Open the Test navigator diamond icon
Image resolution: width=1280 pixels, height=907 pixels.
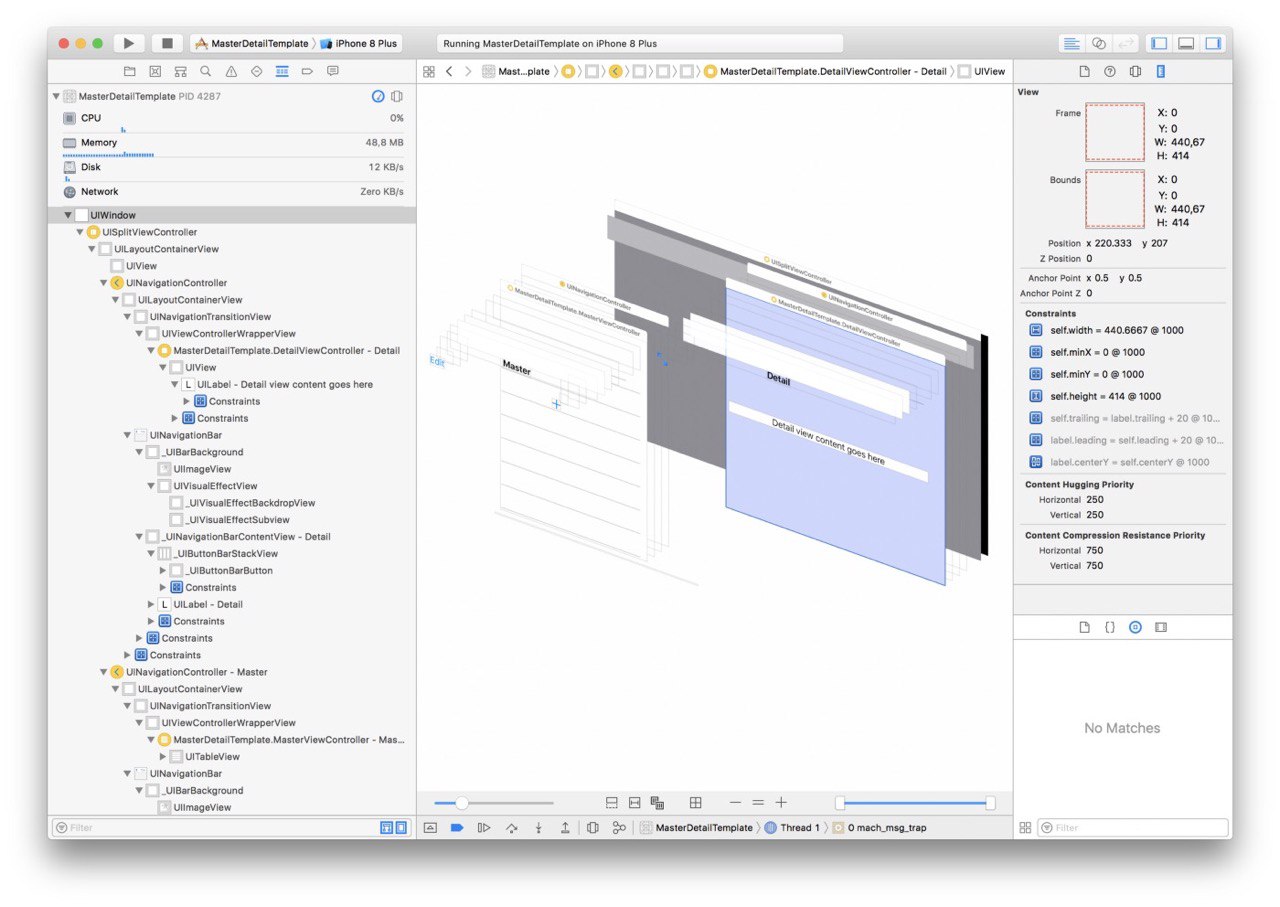click(x=256, y=72)
